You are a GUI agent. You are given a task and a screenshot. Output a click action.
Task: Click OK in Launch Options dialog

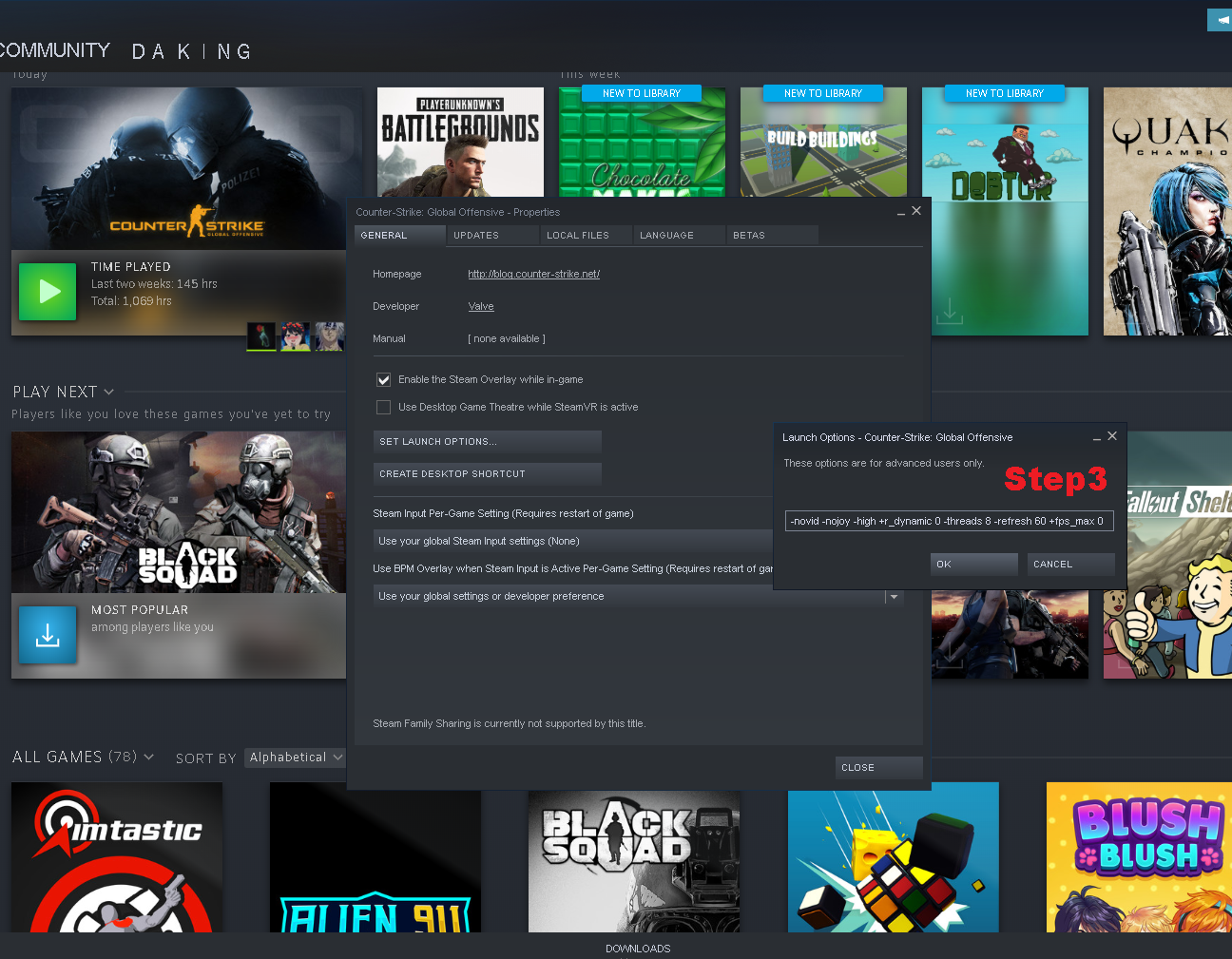pyautogui.click(x=974, y=565)
